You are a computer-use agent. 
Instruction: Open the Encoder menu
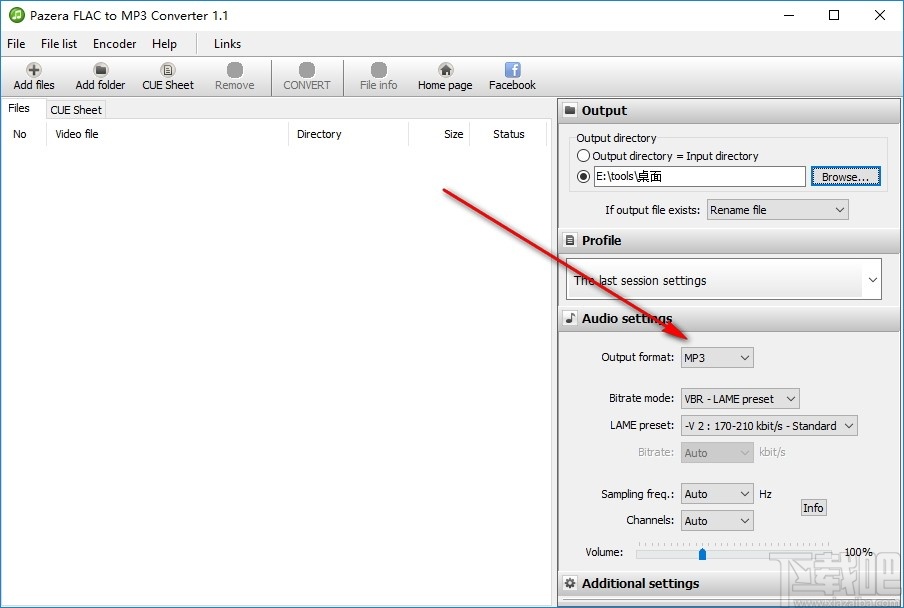point(113,44)
